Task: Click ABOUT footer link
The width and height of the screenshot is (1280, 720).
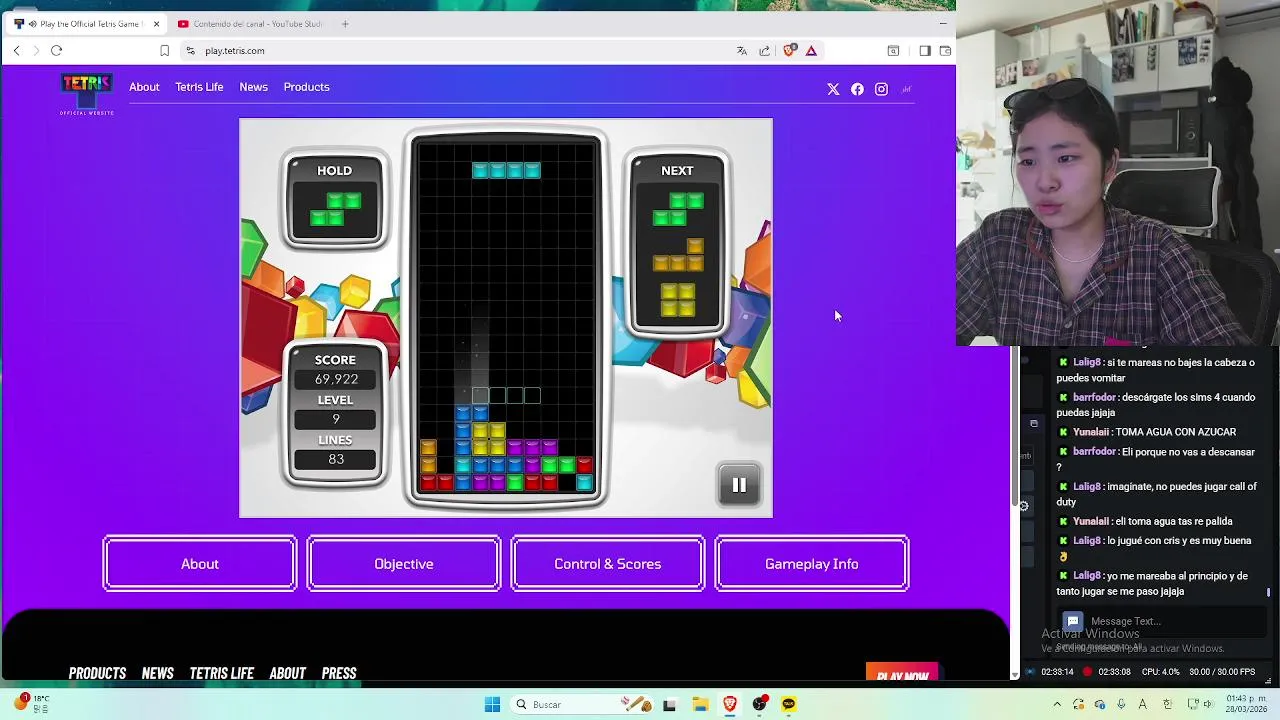Action: 287,673
